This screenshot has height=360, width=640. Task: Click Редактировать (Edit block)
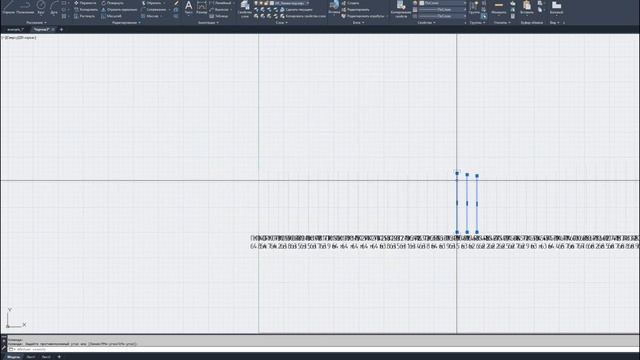point(355,9)
